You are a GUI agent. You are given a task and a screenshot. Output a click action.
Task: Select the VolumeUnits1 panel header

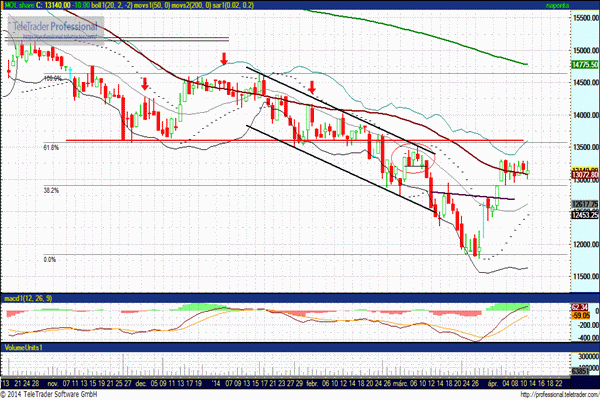[x=23, y=347]
